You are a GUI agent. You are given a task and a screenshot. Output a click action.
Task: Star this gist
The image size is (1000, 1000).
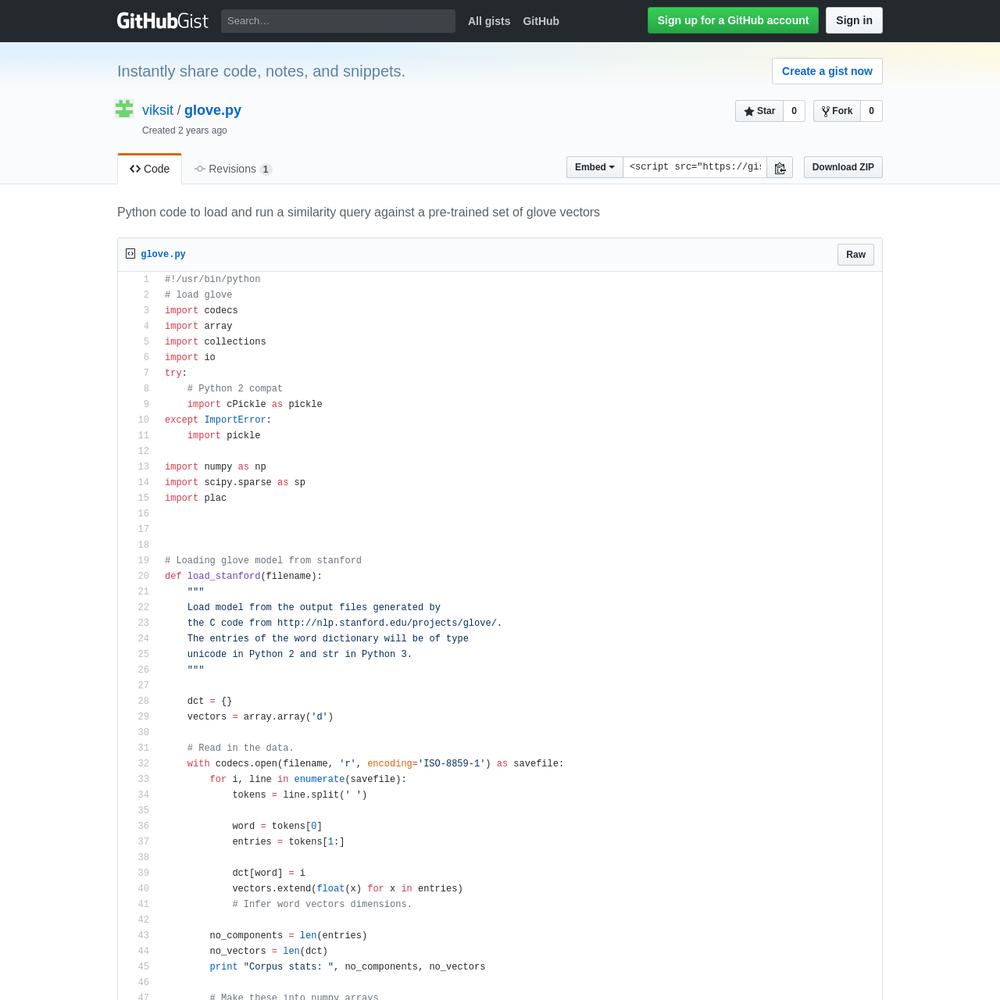pyautogui.click(x=759, y=111)
